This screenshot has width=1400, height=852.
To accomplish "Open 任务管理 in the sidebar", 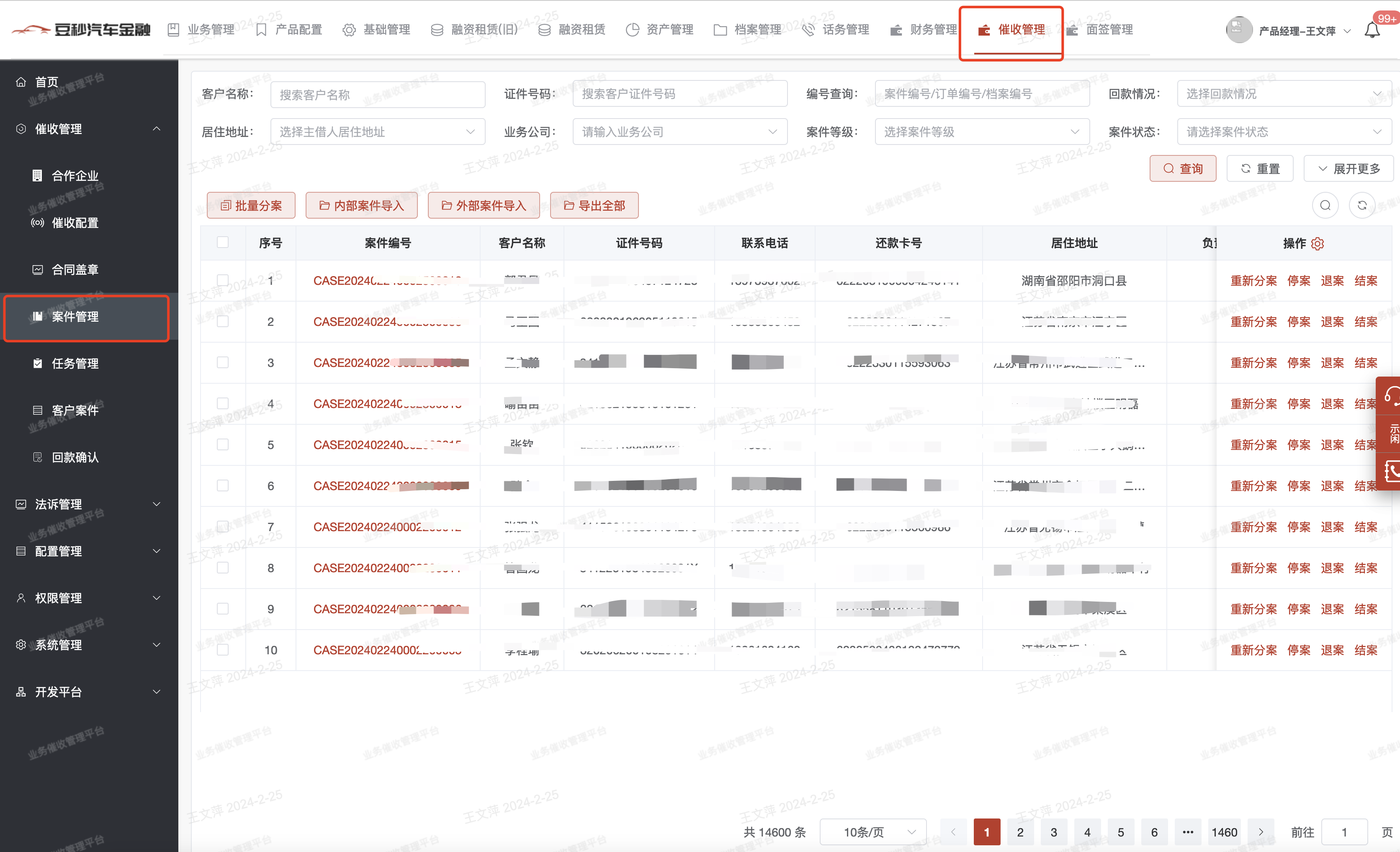I will (75, 363).
